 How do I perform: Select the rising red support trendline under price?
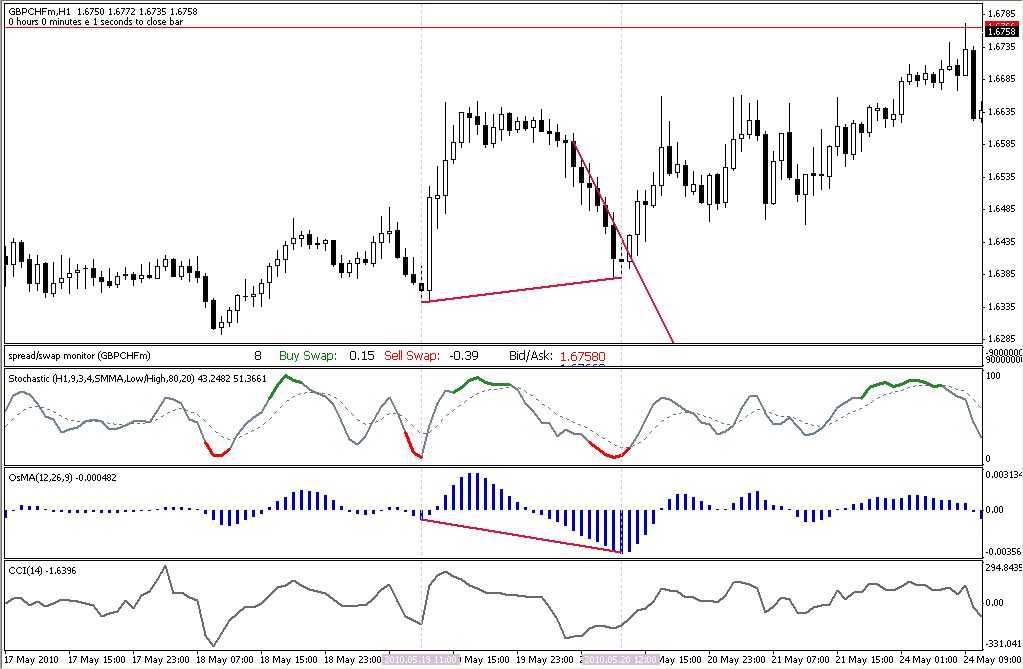[522, 290]
